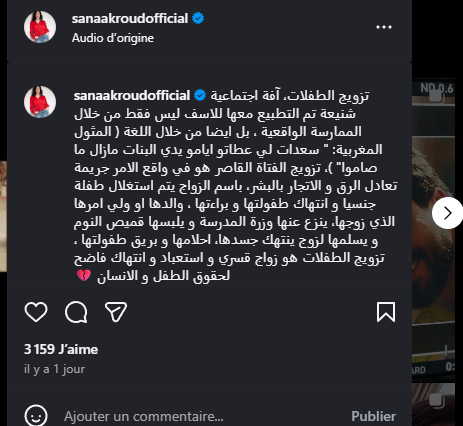Click the 'il y a 1 jour' timestamp

[54, 369]
